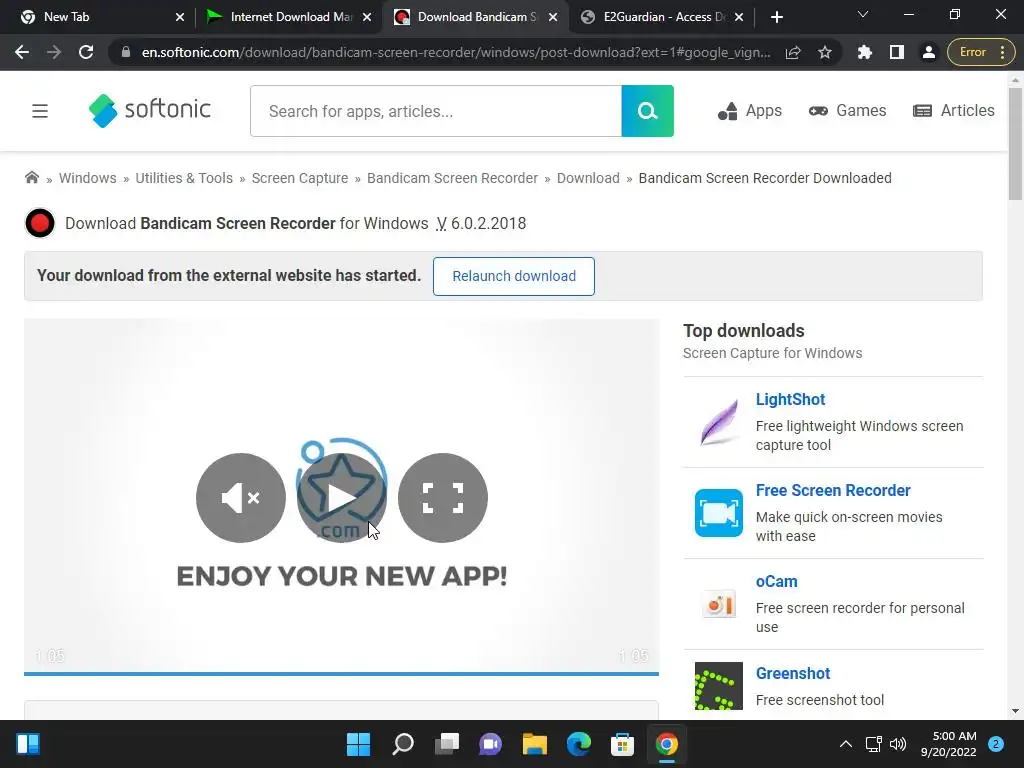Viewport: 1024px width, 768px height.
Task: Click the Softonic logo
Action: coord(150,110)
